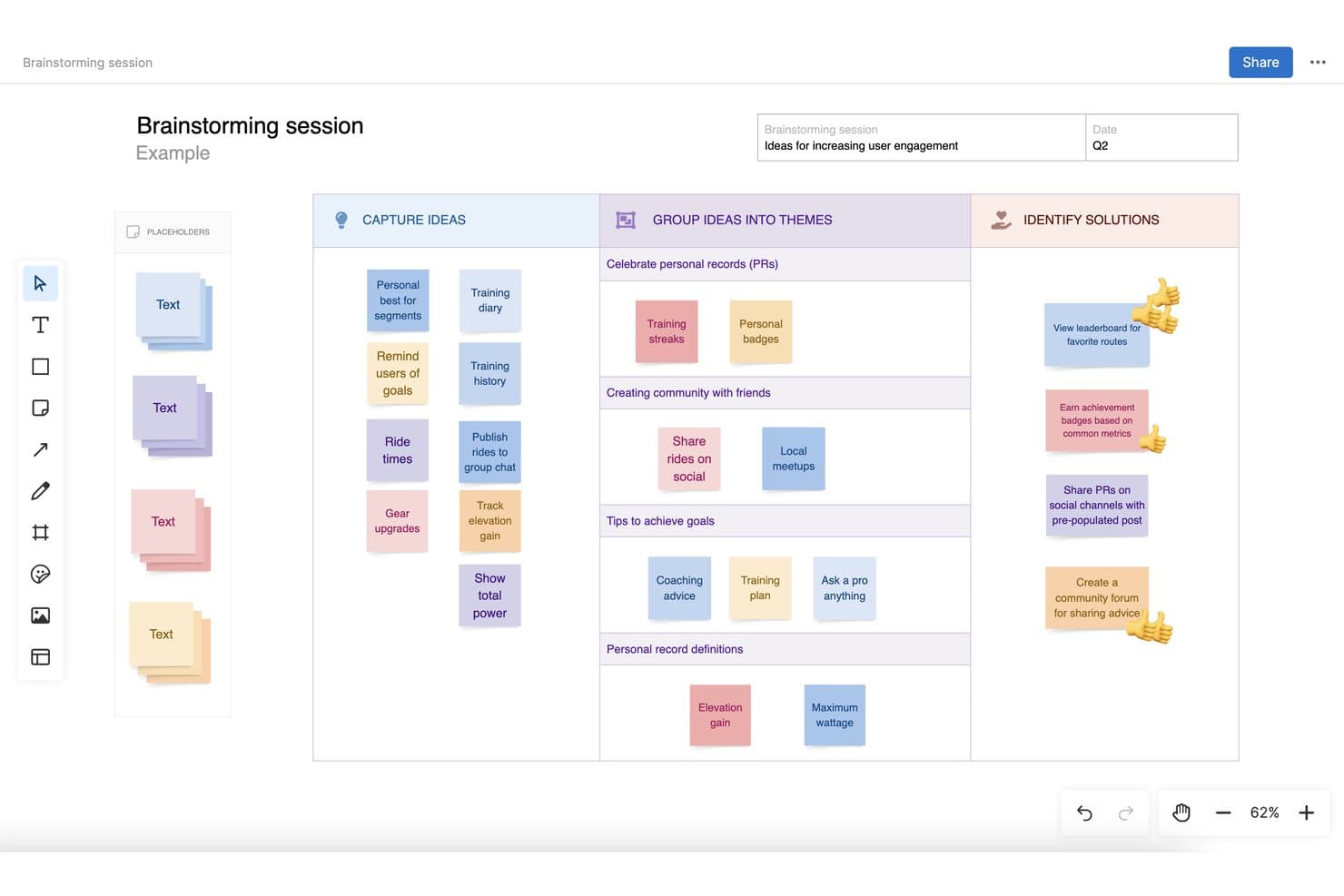This screenshot has height=896, width=1344.
Task: Click the 'Maximum wattage' sticky note
Action: (x=835, y=715)
